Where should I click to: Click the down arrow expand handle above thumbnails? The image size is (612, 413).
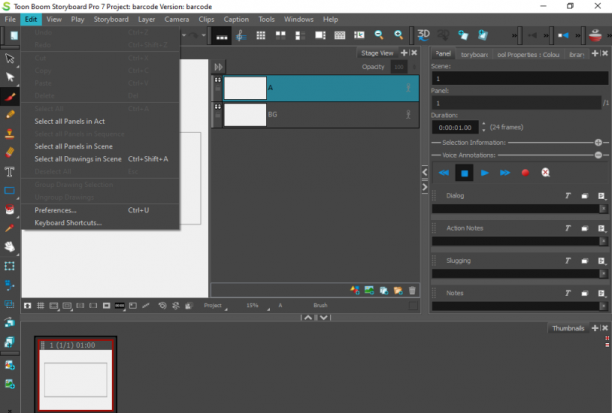[324, 317]
